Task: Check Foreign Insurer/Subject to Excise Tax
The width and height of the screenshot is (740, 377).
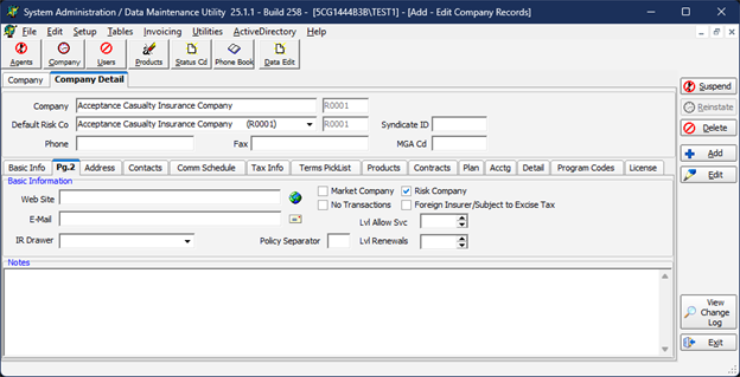Action: tap(406, 205)
